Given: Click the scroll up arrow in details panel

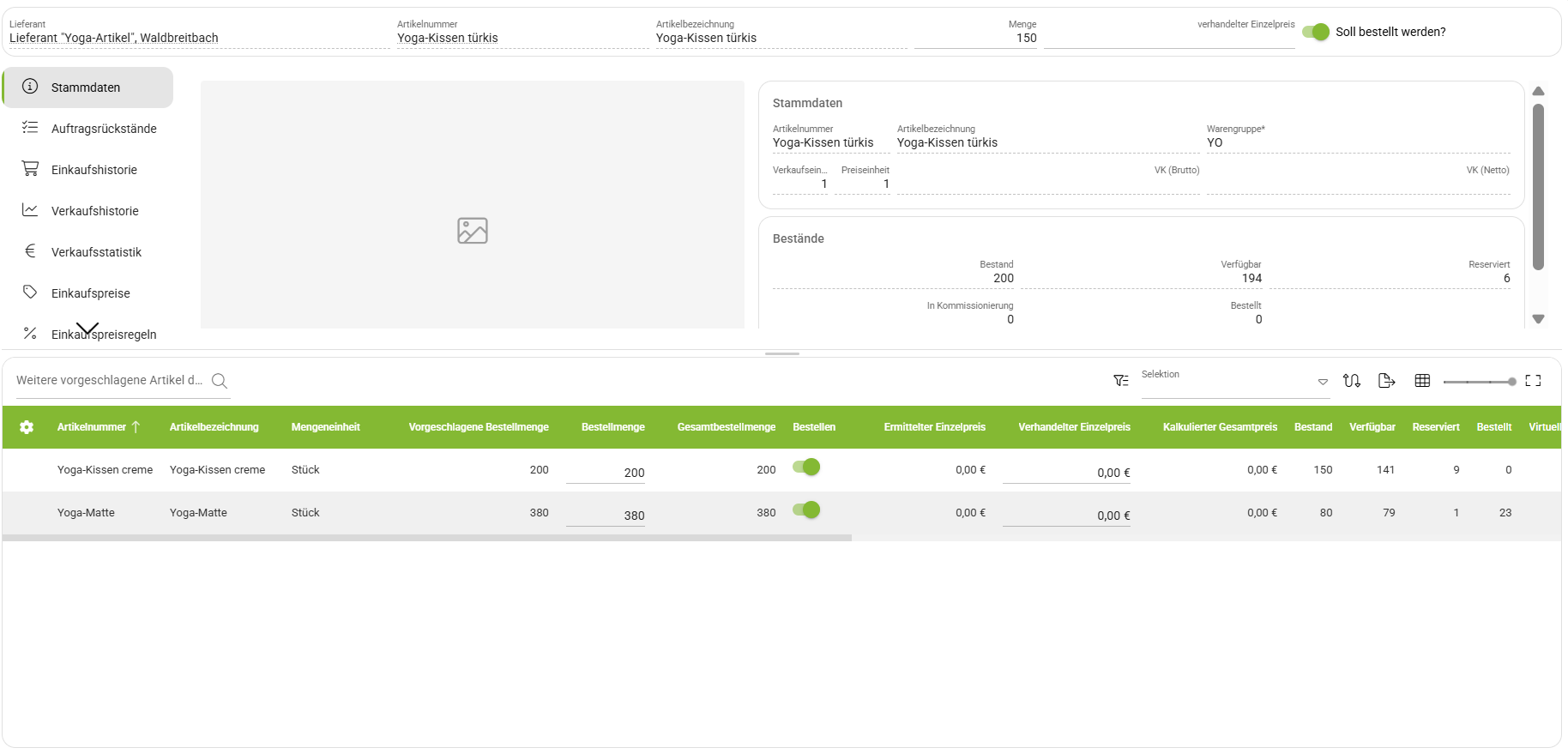Looking at the screenshot, I should [1539, 91].
